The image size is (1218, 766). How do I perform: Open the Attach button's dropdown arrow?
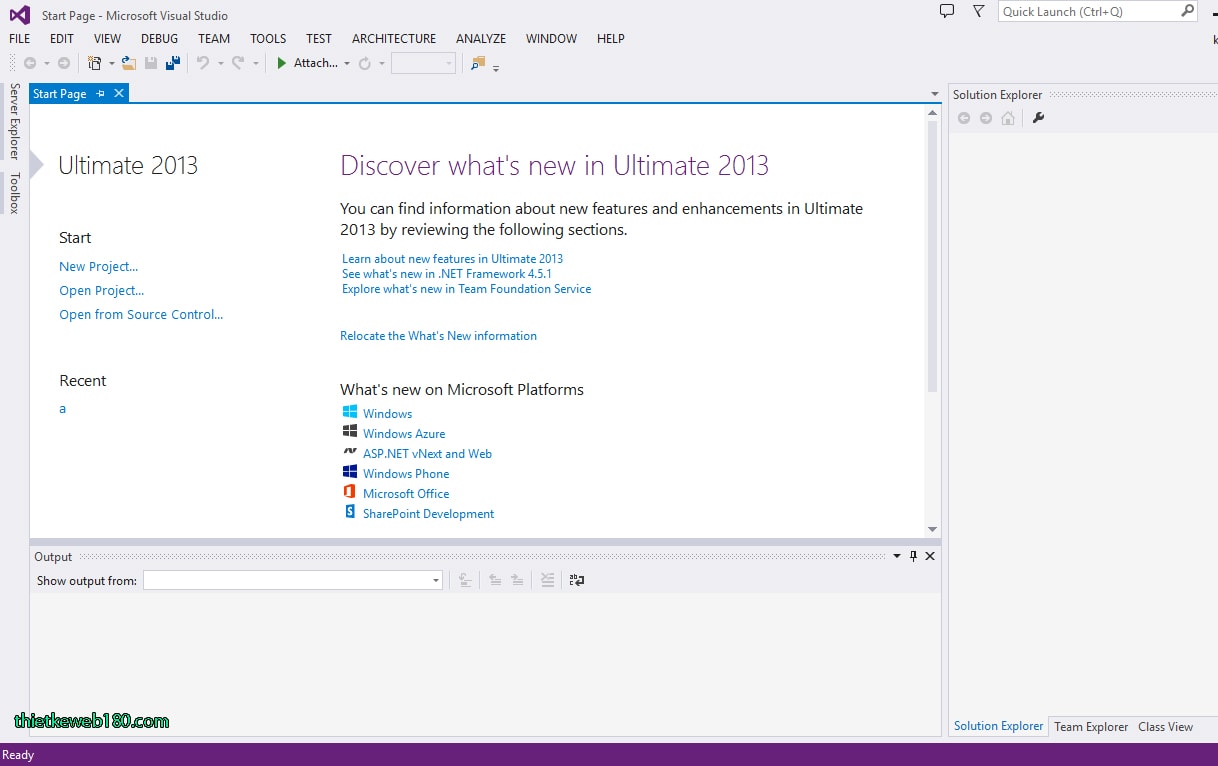[346, 62]
